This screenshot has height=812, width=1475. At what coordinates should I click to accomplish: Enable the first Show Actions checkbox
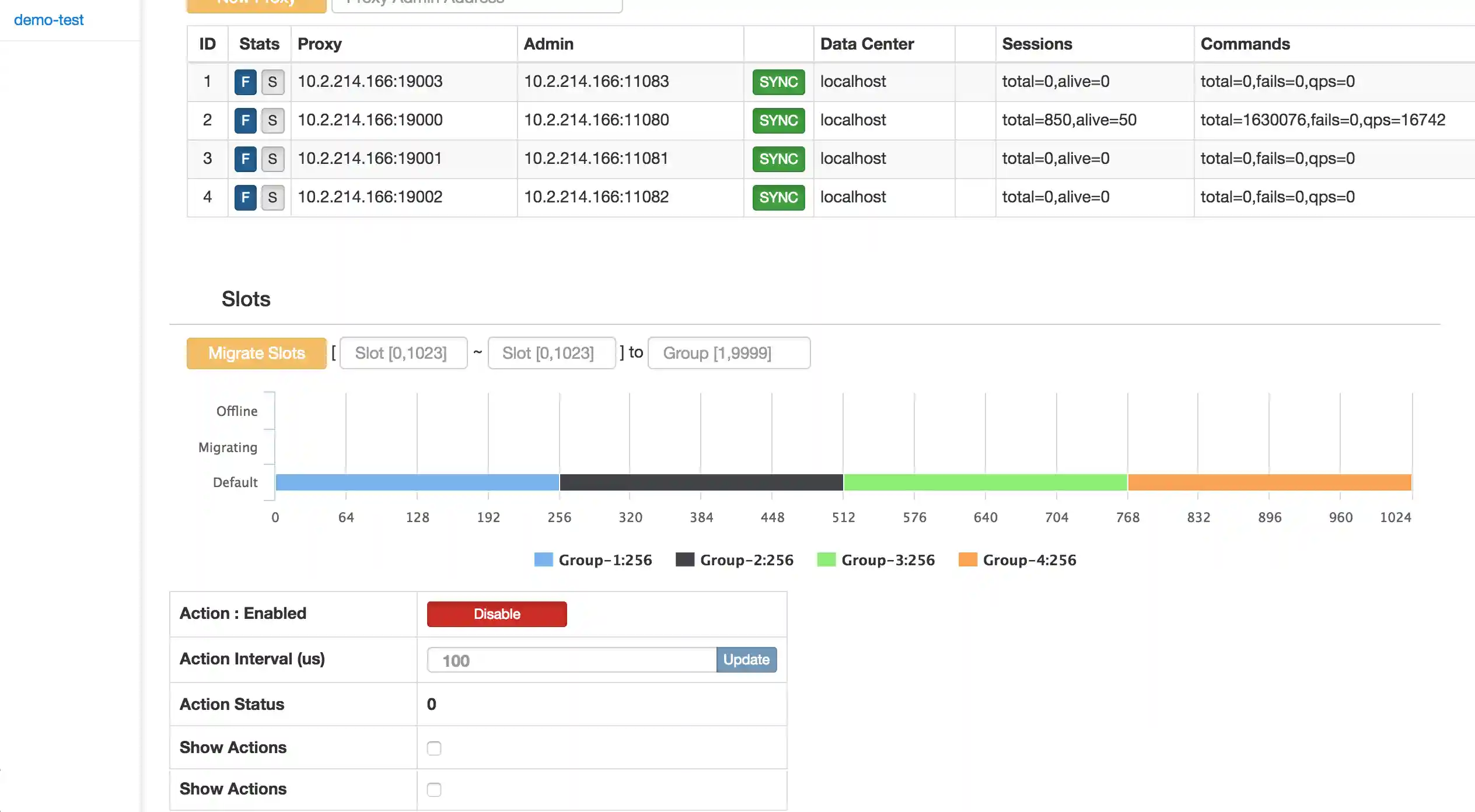(434, 748)
